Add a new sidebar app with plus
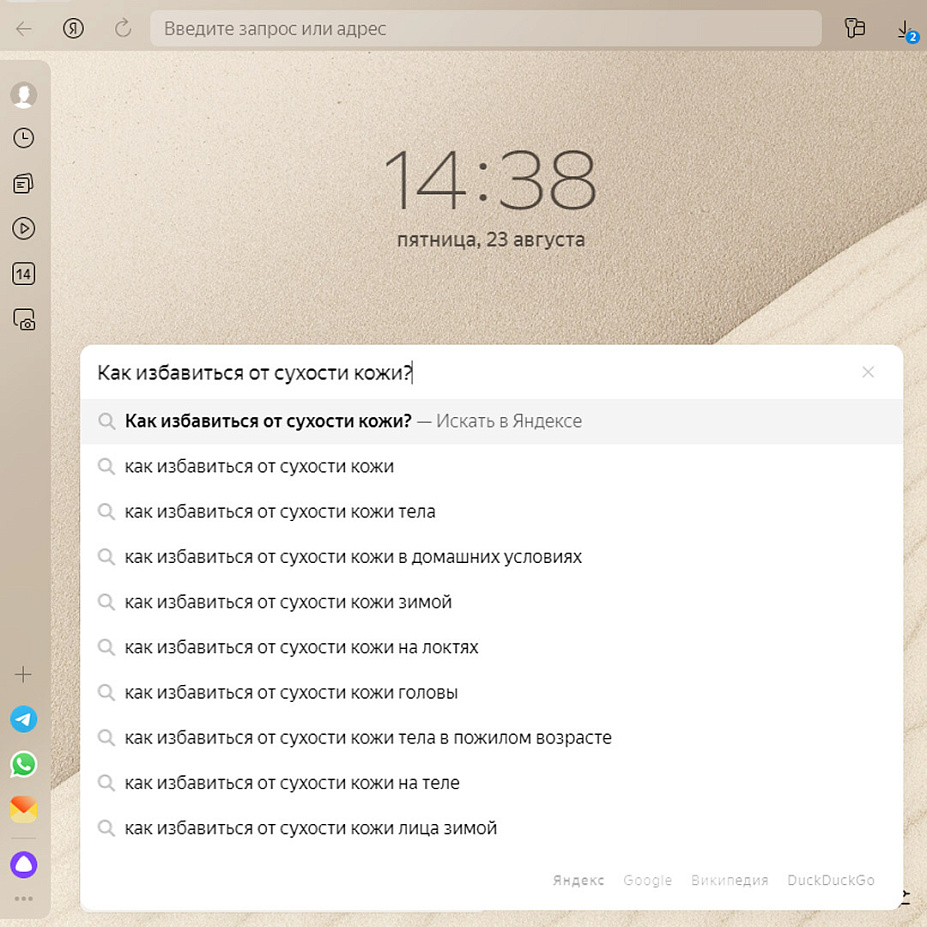The width and height of the screenshot is (927, 927). pyautogui.click(x=24, y=674)
